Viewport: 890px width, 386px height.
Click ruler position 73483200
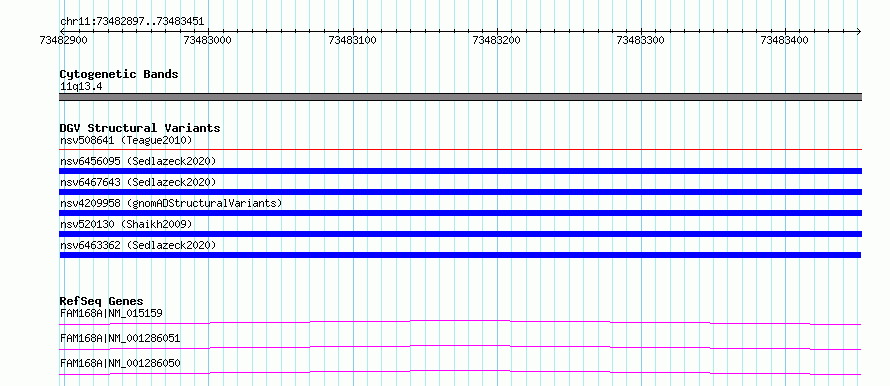click(497, 40)
